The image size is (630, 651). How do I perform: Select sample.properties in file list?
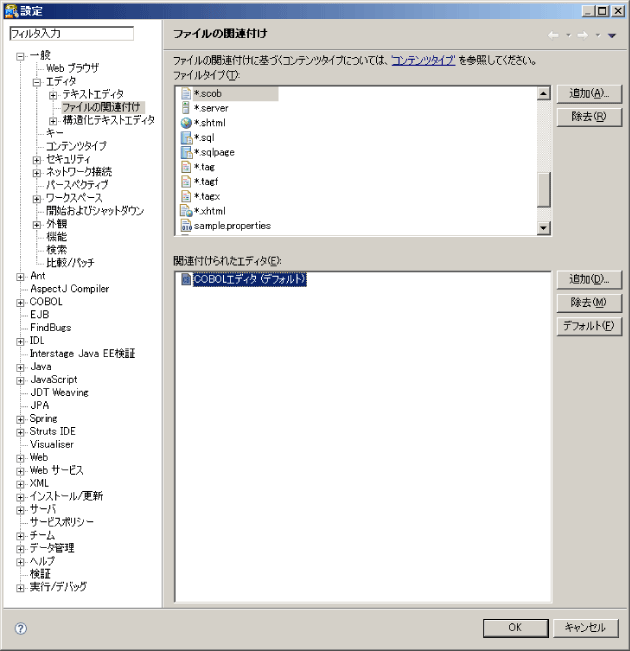[x=232, y=226]
